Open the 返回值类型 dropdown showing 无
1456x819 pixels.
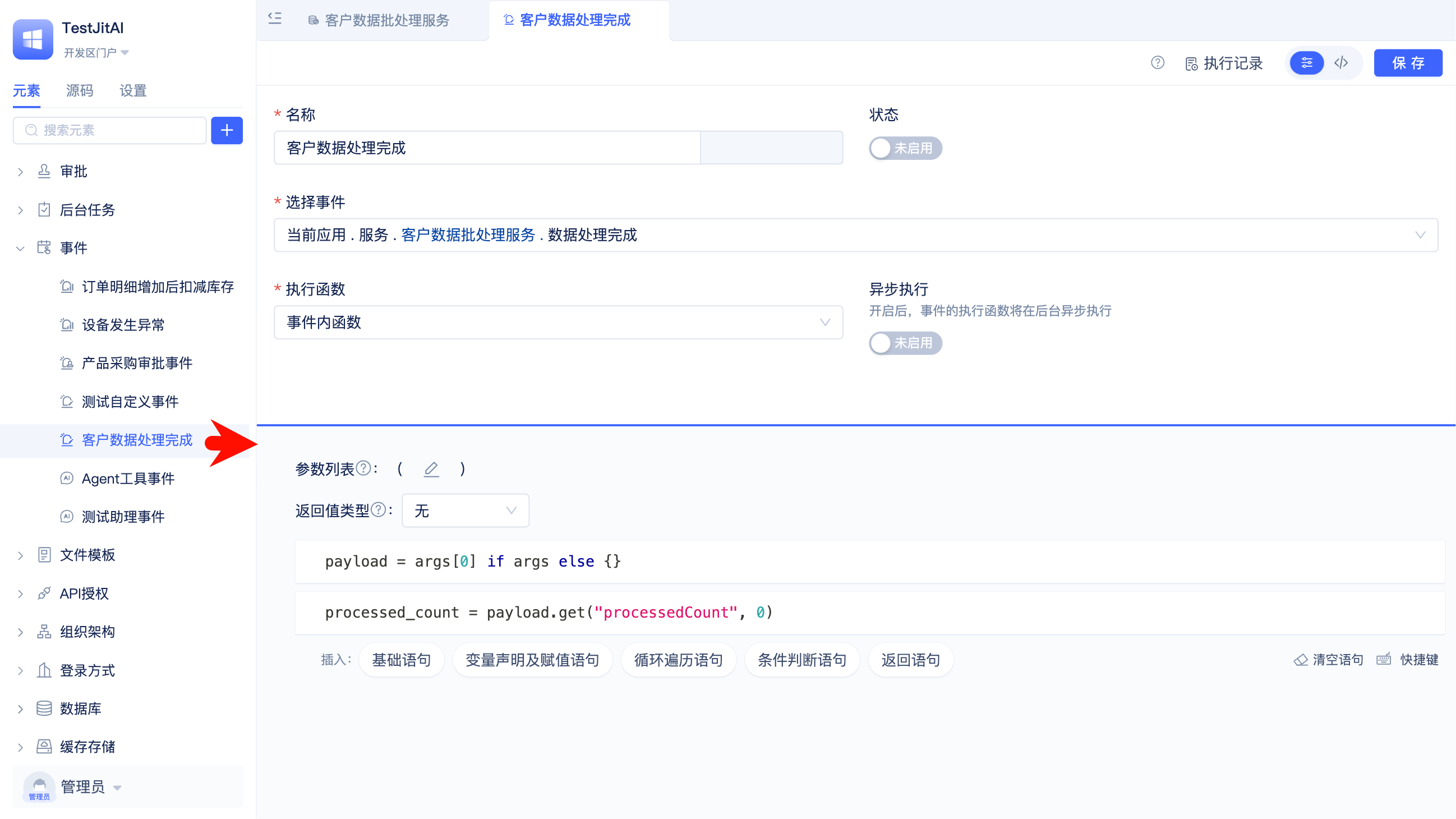click(465, 511)
